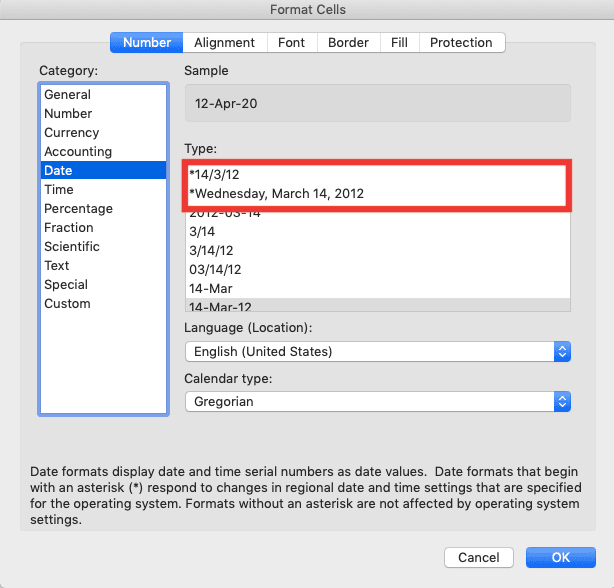The height and width of the screenshot is (588, 614).
Task: Go to the Border tab
Action: (349, 42)
